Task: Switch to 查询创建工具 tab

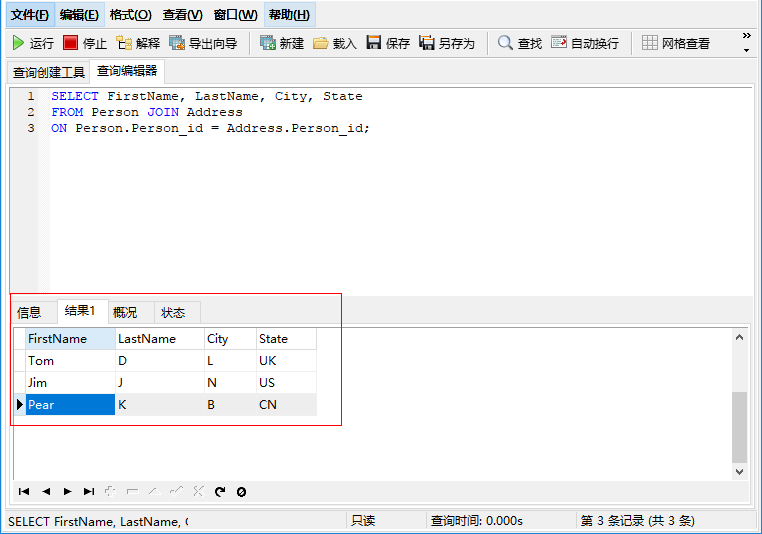Action: pos(49,72)
